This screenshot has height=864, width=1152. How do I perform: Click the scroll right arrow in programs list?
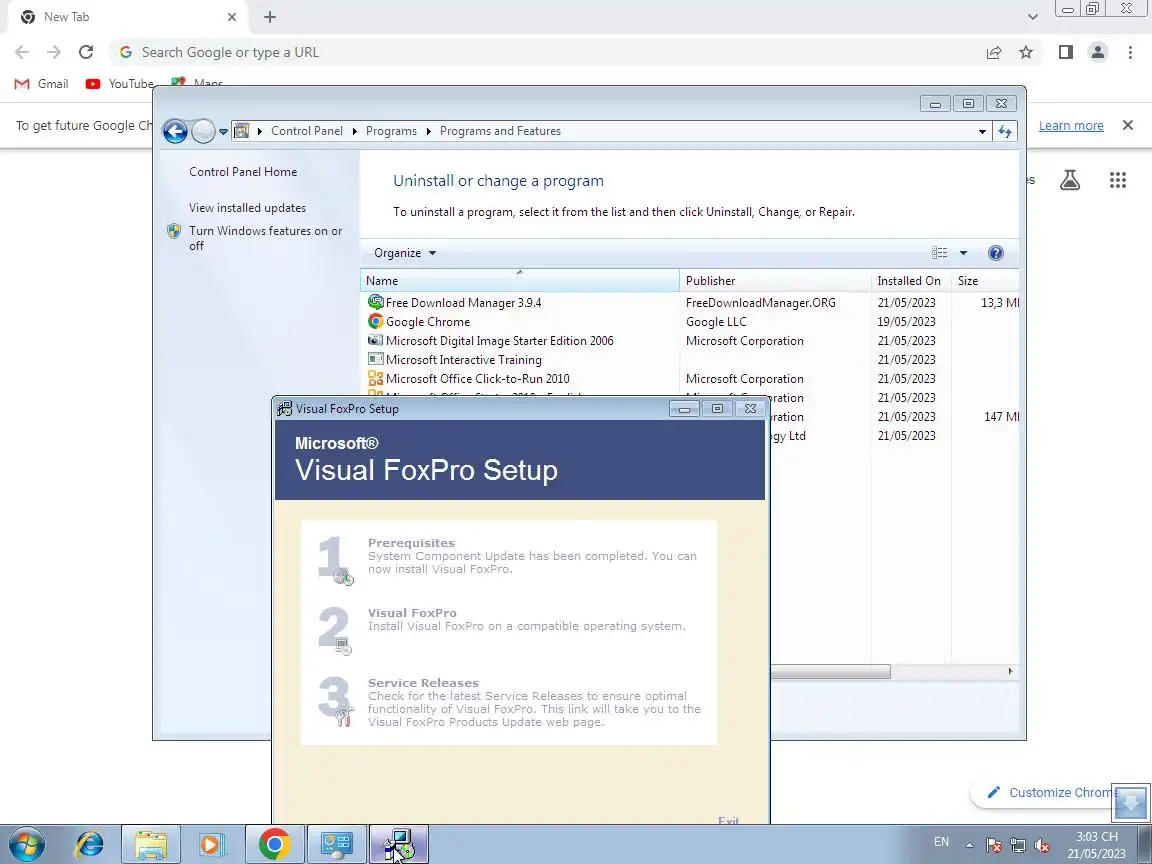click(1010, 672)
